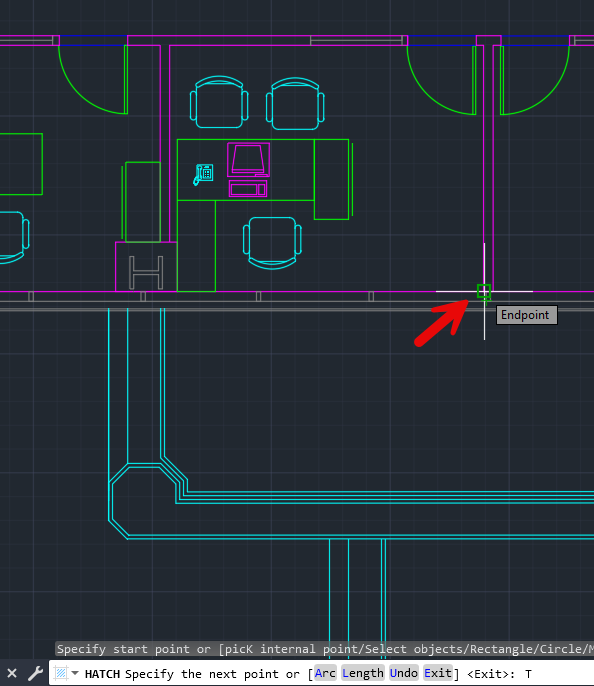Select the cyan telephone symbol on desk
This screenshot has height=686, width=594.
[x=203, y=174]
